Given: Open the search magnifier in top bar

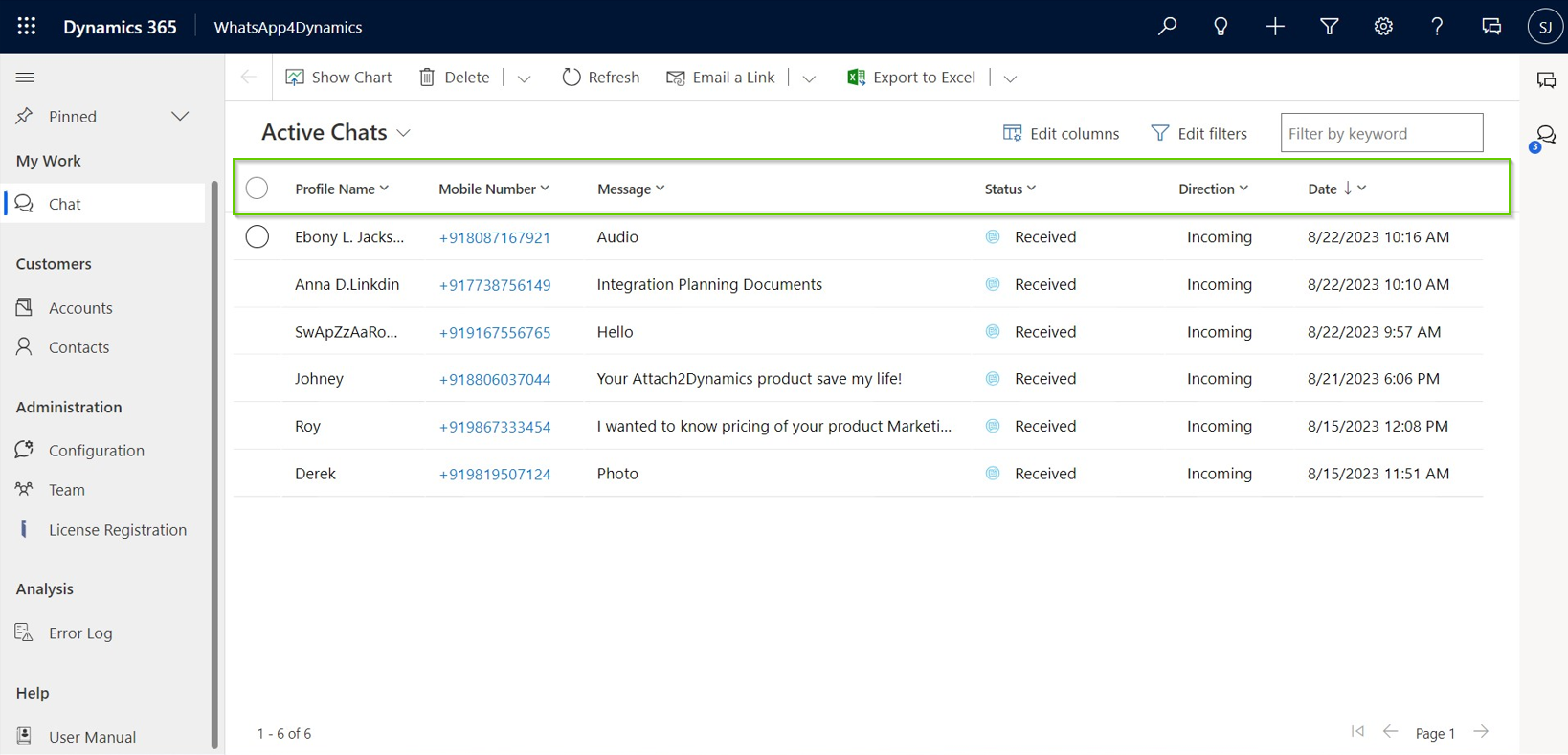Looking at the screenshot, I should point(1167,26).
